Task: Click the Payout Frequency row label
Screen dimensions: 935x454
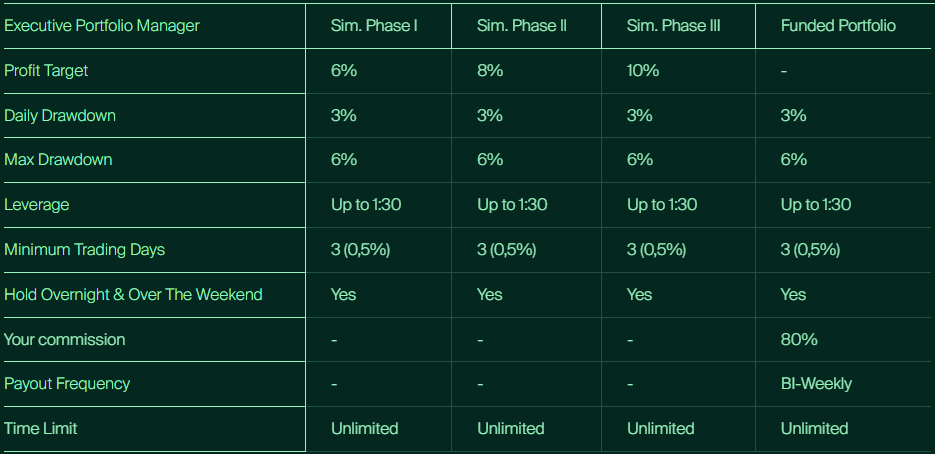Action: 67,383
